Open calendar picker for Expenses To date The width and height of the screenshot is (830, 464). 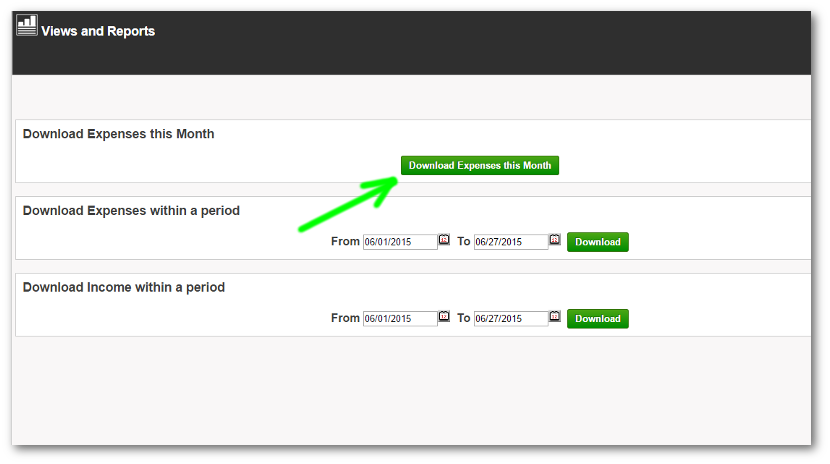coord(555,240)
